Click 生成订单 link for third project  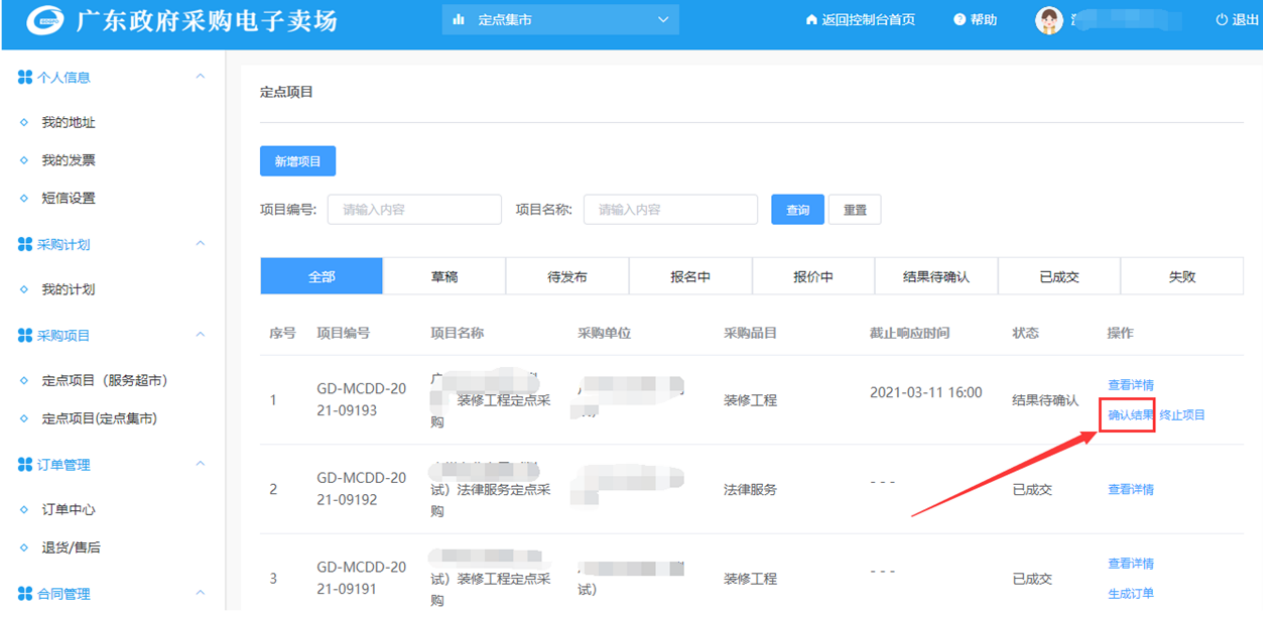1130,594
